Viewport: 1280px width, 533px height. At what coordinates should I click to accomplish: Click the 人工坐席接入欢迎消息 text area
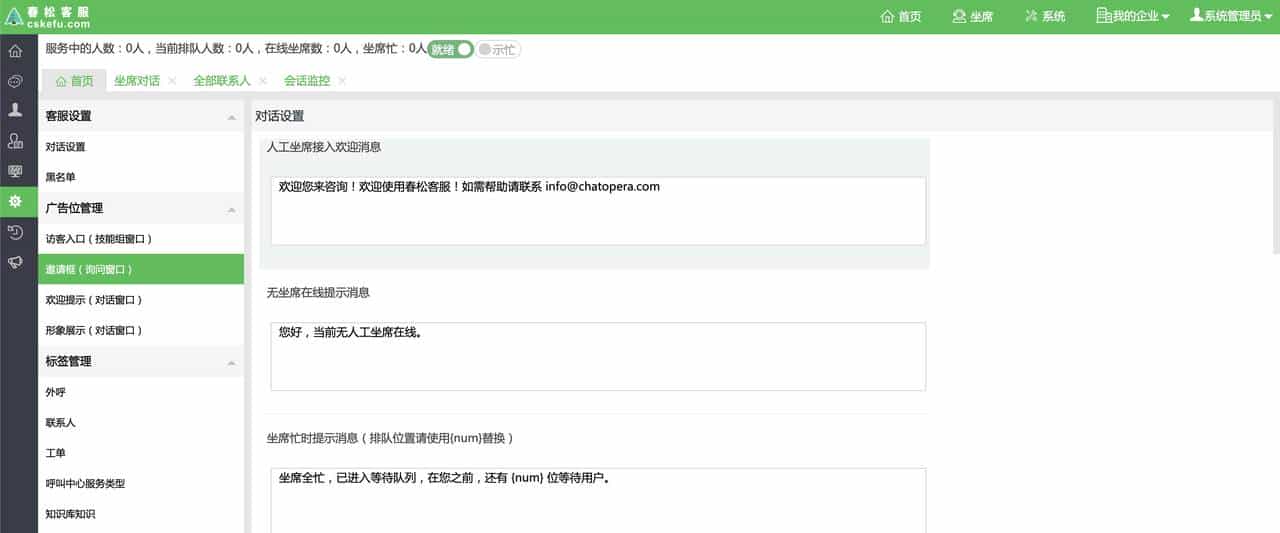pos(598,211)
